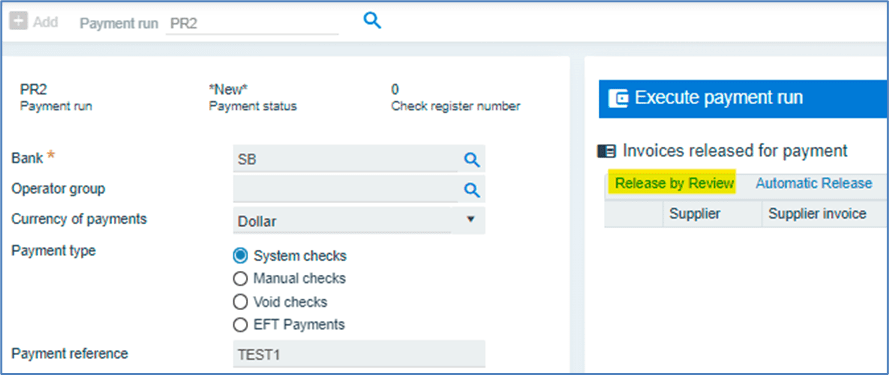Click the *New* payment status text

pos(228,89)
